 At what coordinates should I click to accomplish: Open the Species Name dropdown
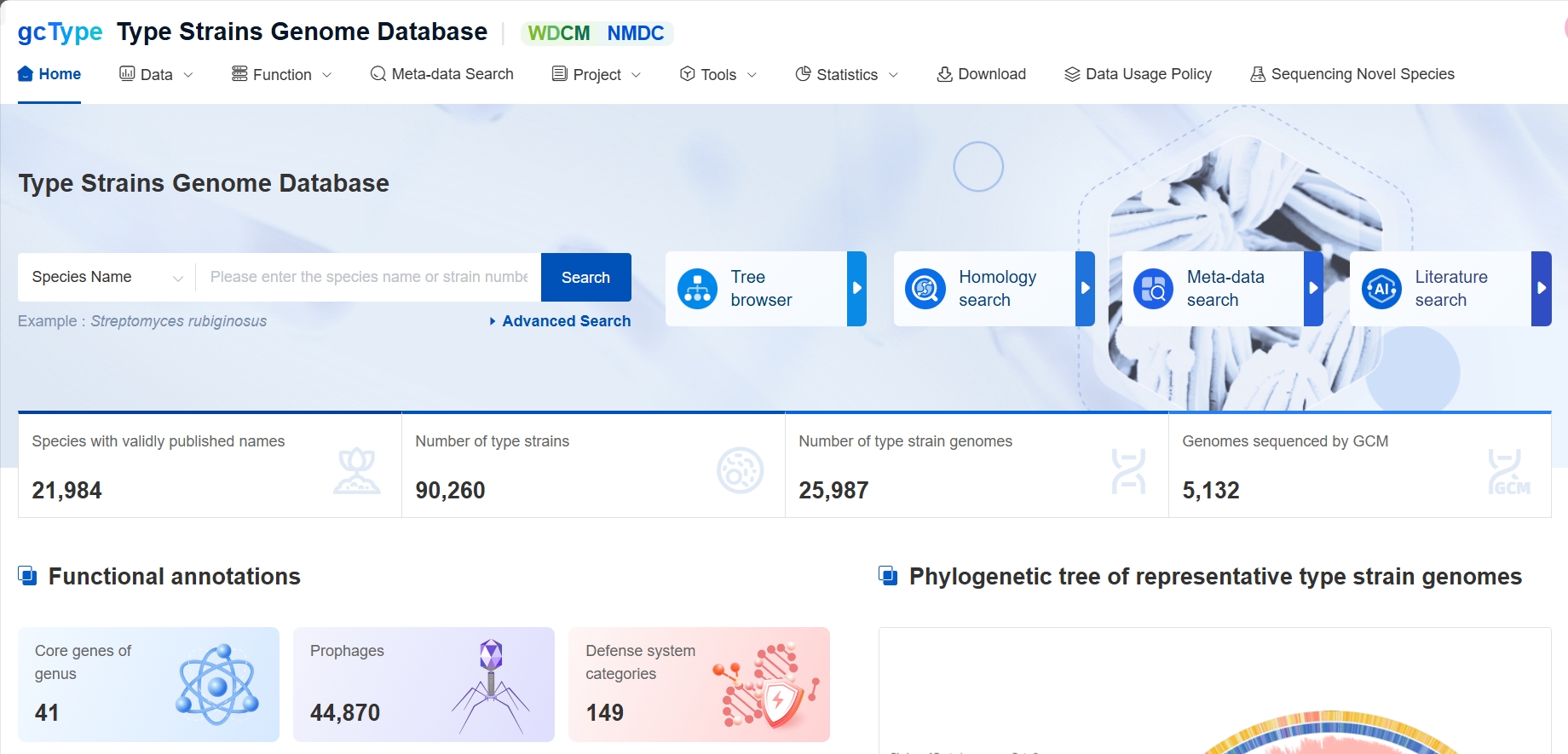107,277
